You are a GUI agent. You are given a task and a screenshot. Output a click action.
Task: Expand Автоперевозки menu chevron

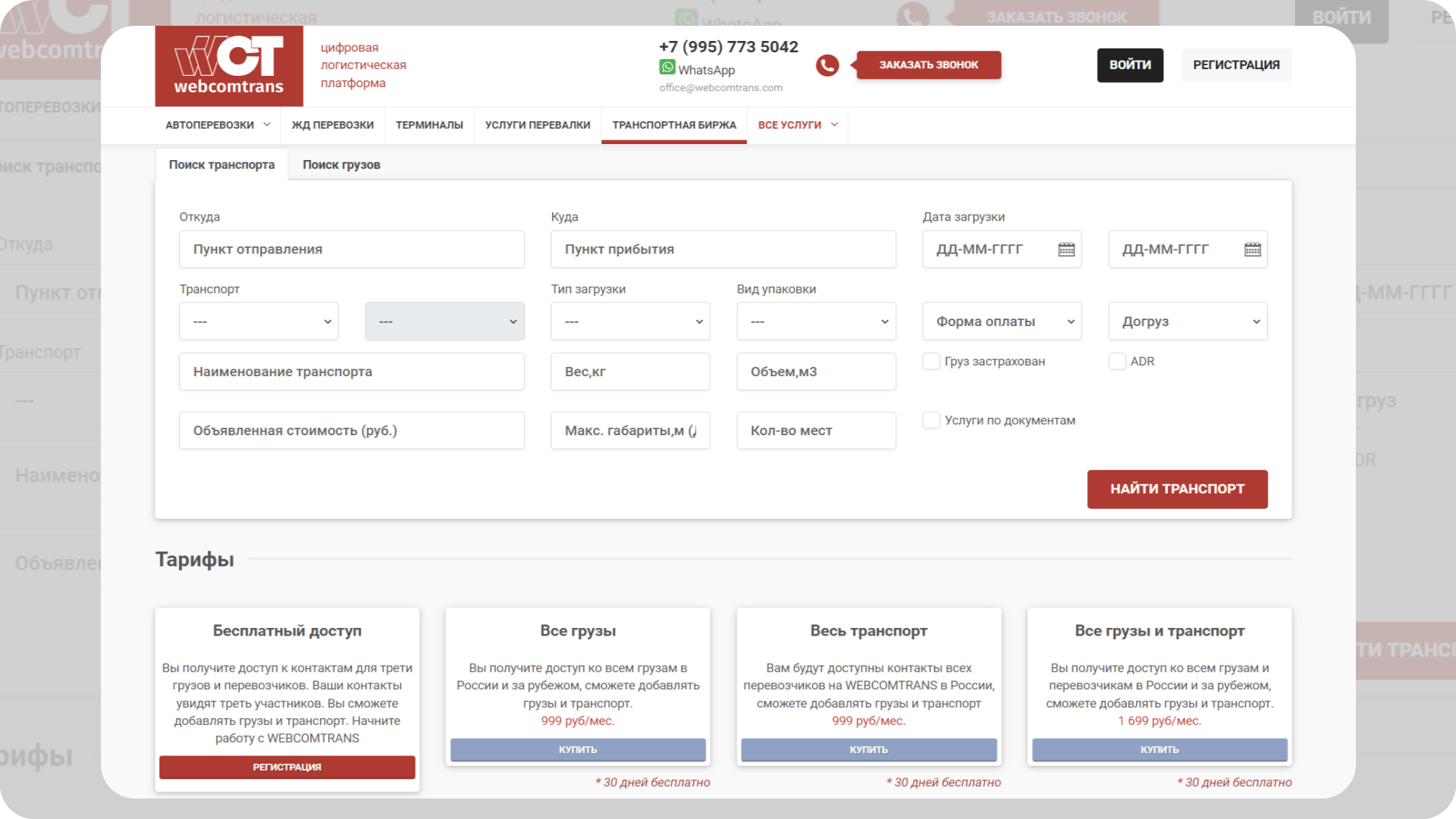tap(267, 124)
